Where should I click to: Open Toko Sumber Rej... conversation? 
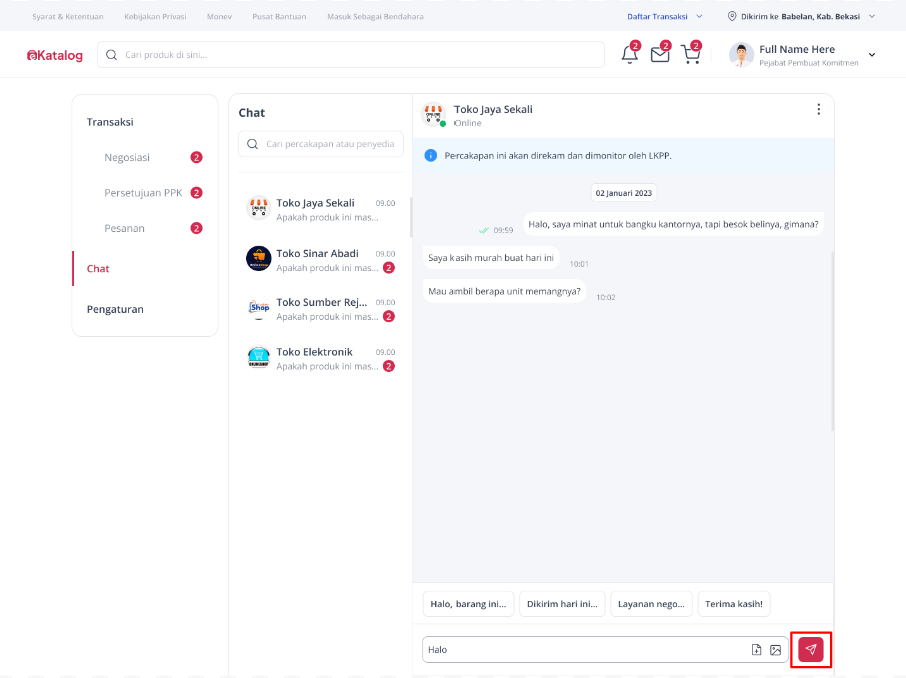click(321, 309)
